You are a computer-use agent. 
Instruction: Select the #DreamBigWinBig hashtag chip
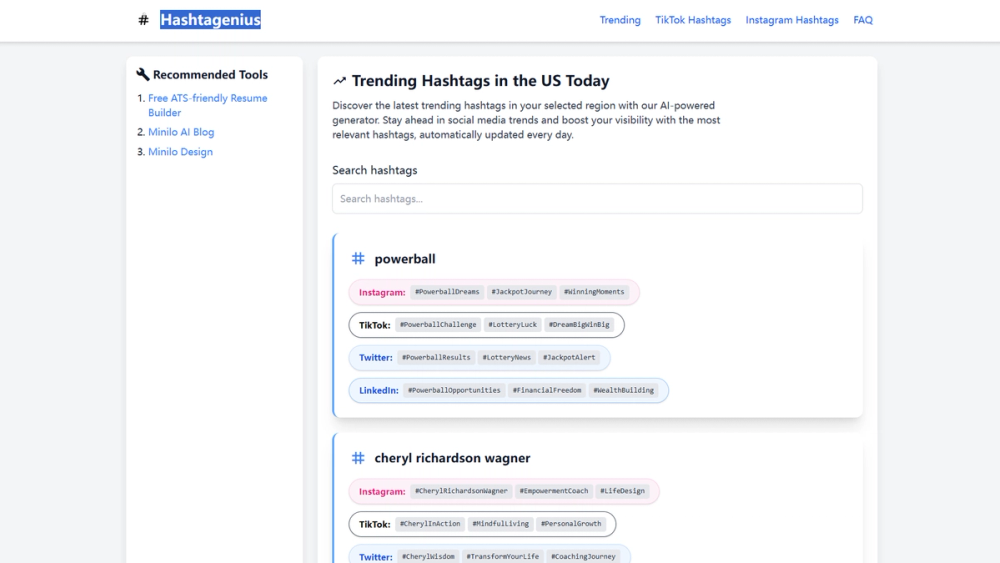click(x=579, y=325)
